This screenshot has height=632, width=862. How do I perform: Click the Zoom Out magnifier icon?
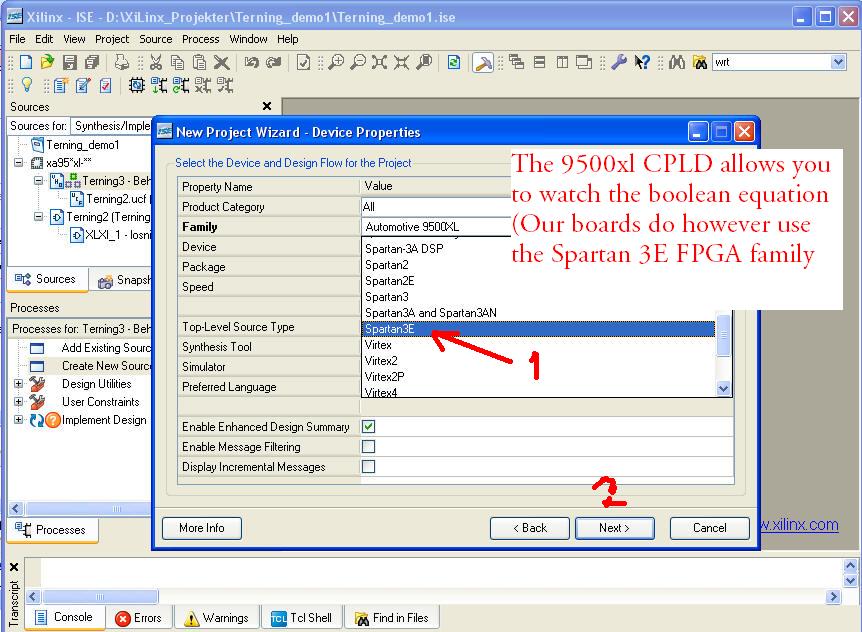pos(358,62)
